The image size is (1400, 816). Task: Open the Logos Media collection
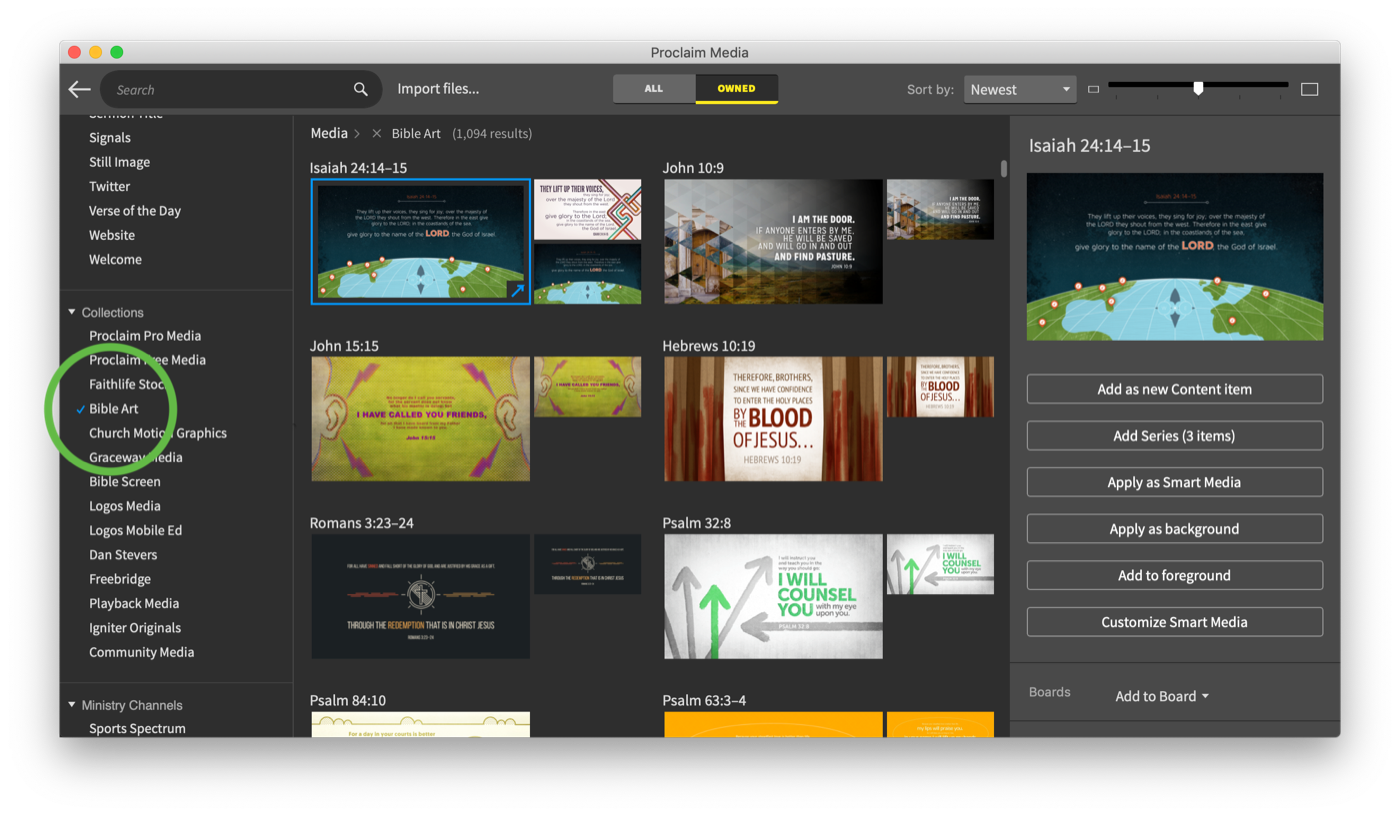[125, 506]
